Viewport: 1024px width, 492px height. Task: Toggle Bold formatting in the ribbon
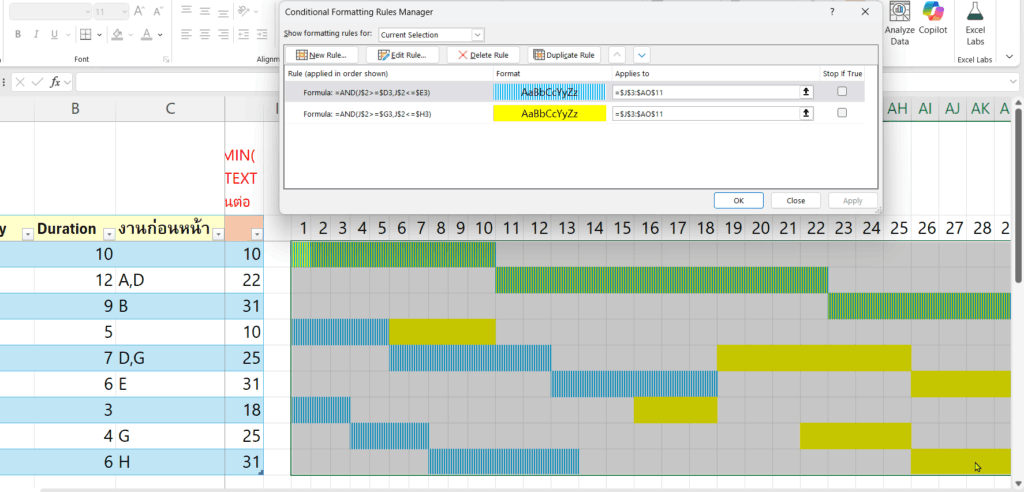pyautogui.click(x=18, y=35)
